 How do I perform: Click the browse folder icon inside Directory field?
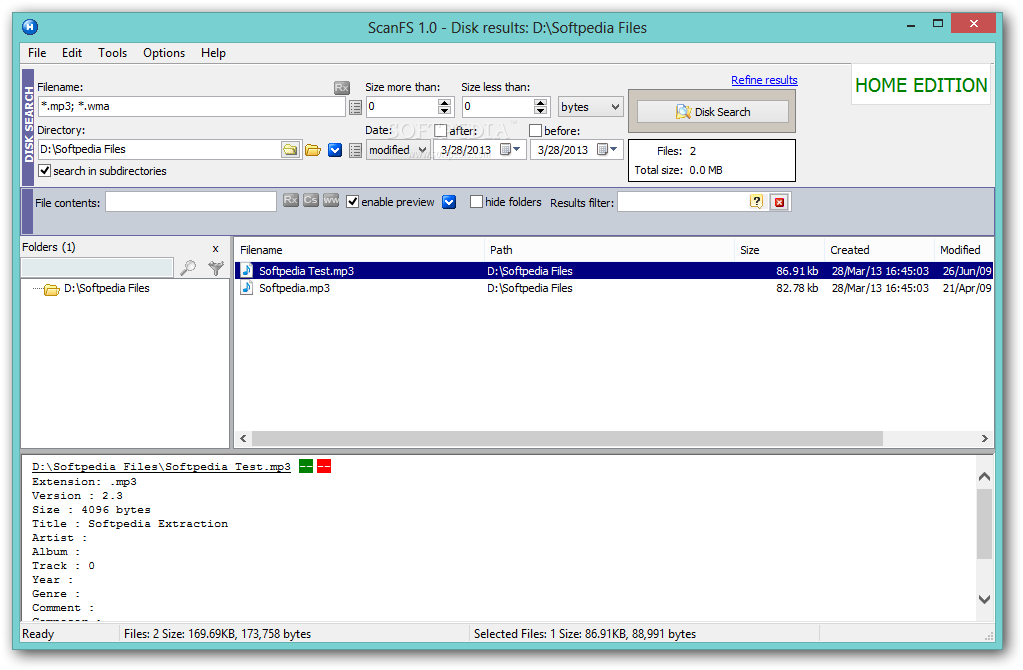[290, 150]
